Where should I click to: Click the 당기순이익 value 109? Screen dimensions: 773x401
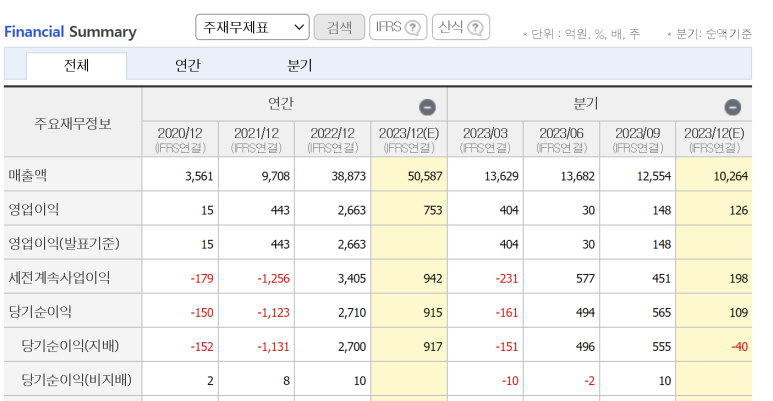pyautogui.click(x=738, y=312)
